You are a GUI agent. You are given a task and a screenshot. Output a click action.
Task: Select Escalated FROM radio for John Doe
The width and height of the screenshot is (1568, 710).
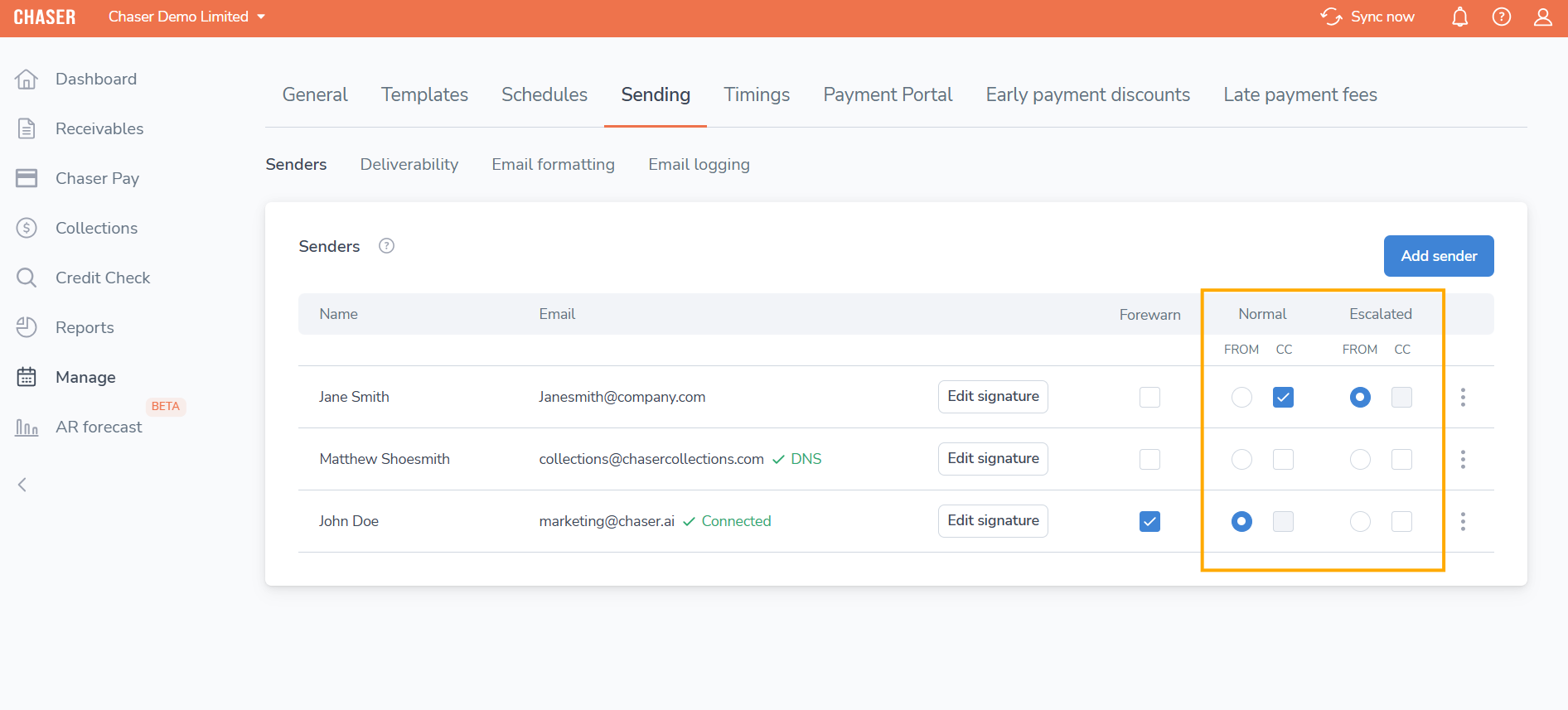click(x=1360, y=521)
